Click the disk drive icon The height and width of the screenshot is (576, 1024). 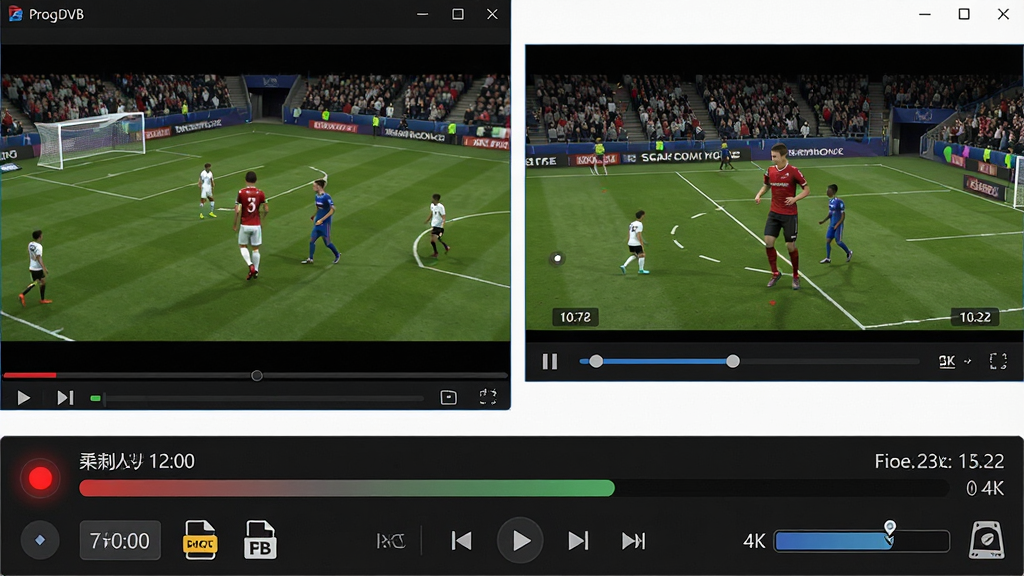point(986,539)
